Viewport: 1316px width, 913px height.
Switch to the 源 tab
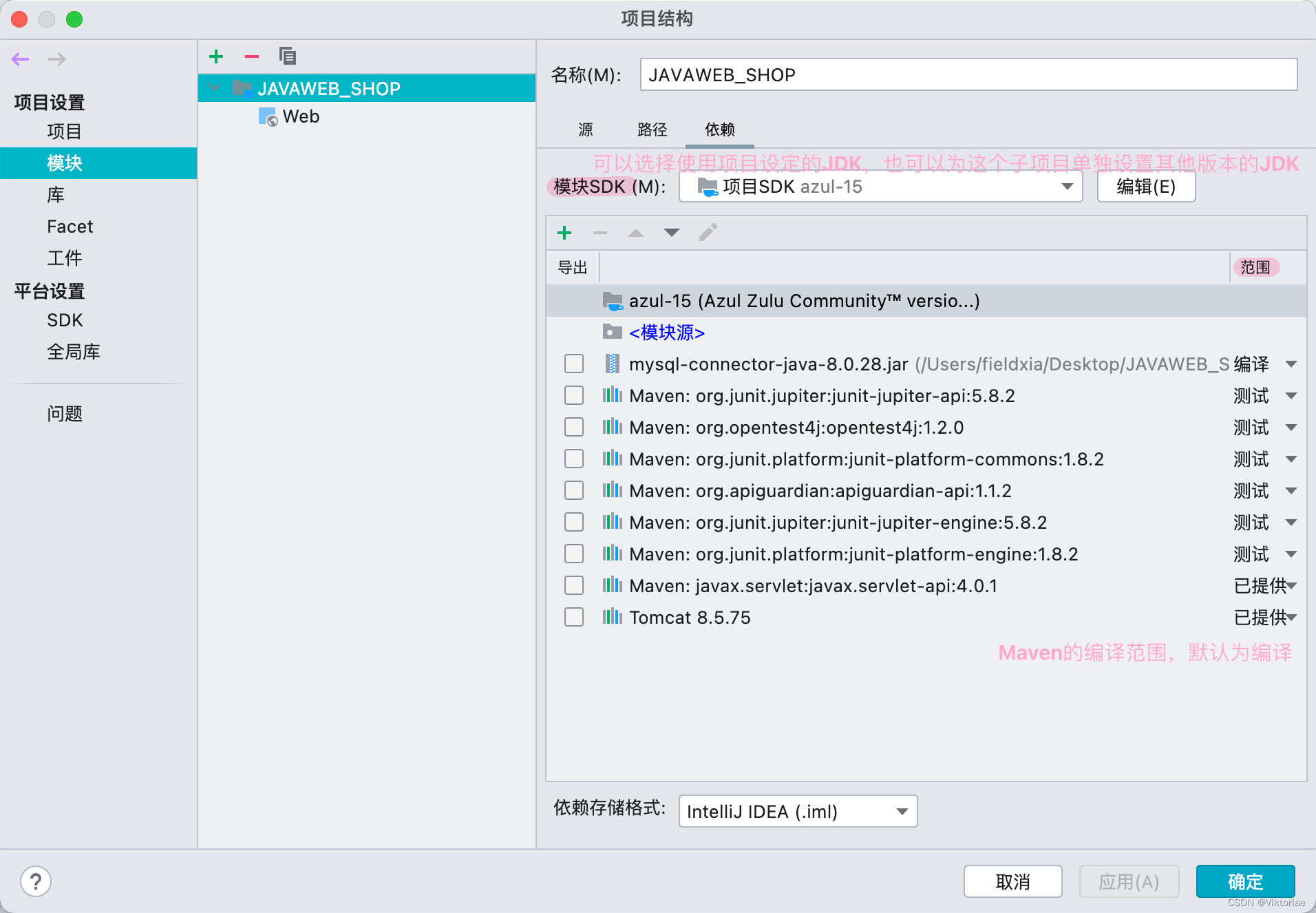(x=586, y=129)
